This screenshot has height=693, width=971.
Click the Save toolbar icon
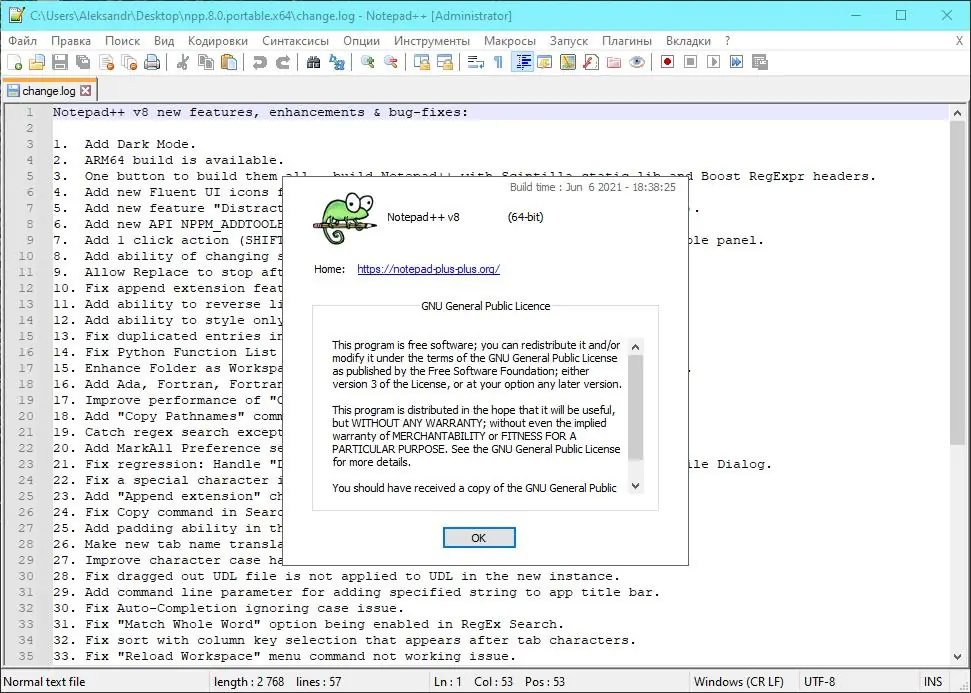click(60, 61)
